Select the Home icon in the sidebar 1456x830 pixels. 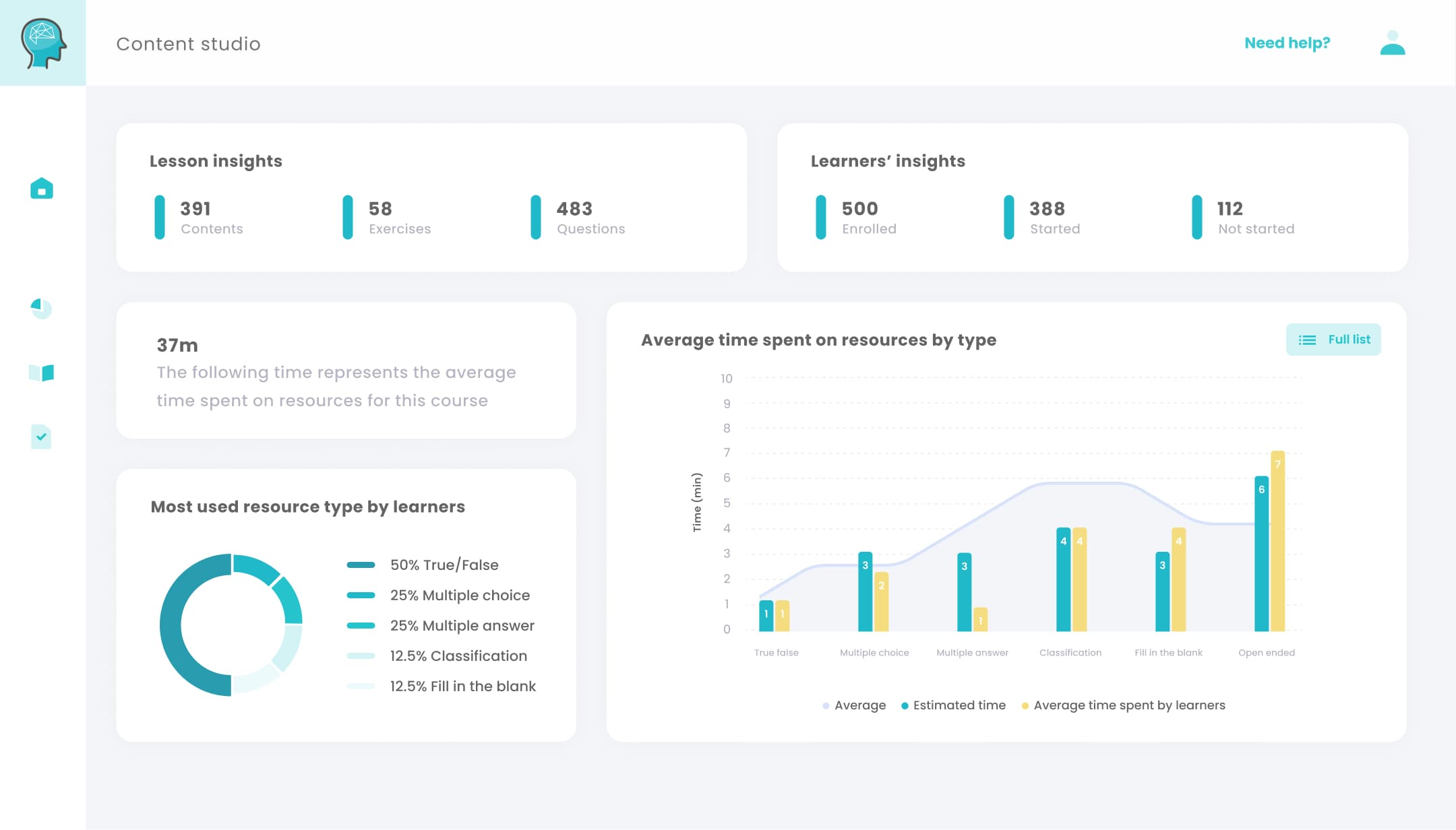tap(42, 189)
